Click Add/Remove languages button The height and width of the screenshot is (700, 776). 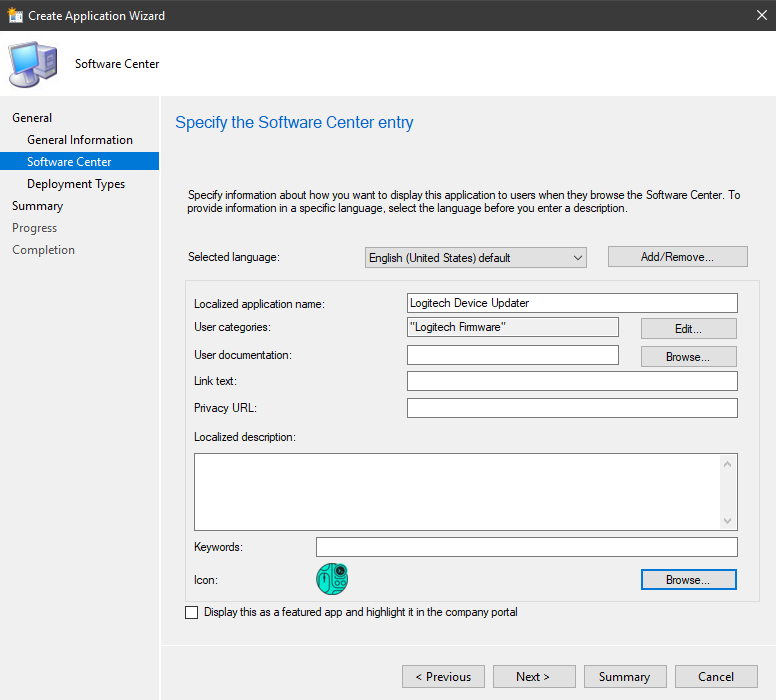pos(678,257)
